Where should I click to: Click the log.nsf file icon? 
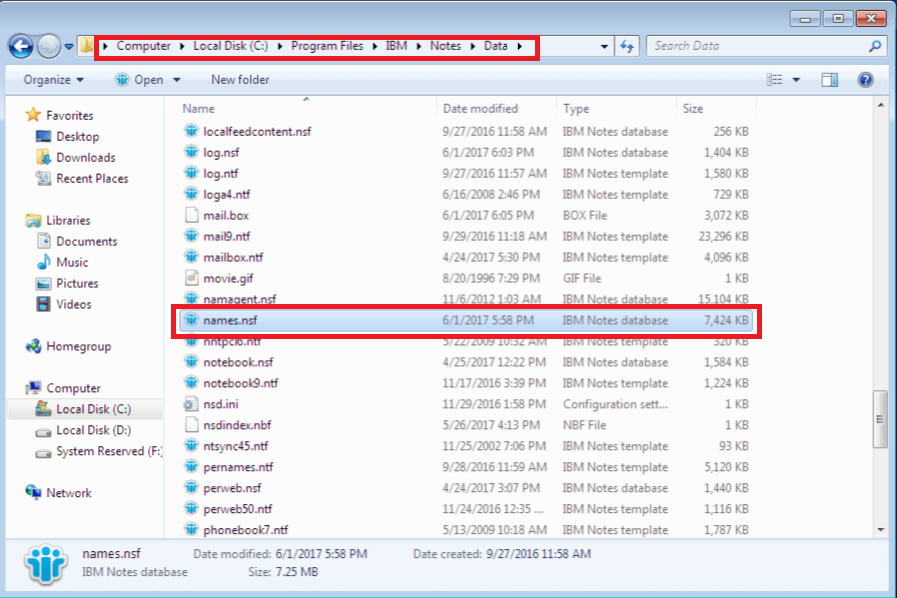pos(191,152)
